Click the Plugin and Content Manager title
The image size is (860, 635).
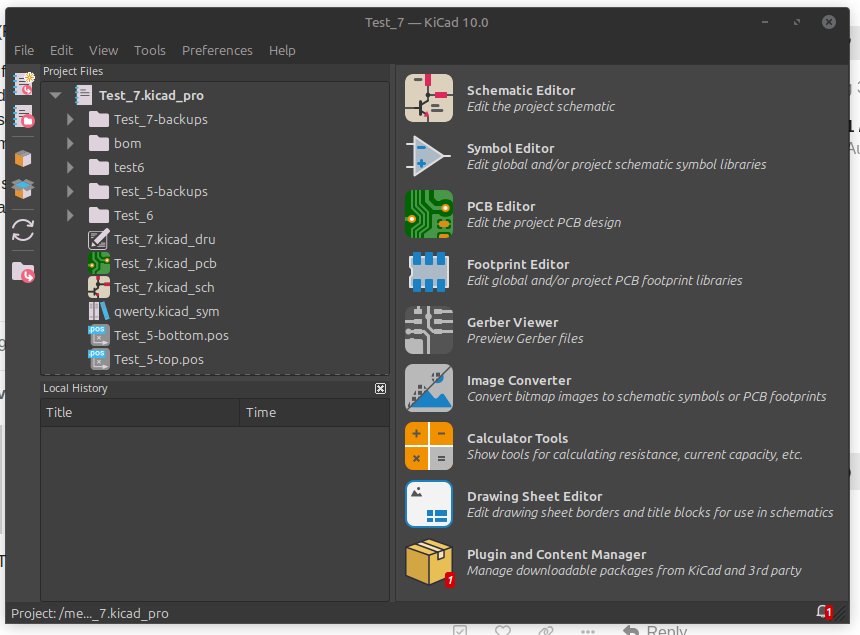[x=556, y=554]
